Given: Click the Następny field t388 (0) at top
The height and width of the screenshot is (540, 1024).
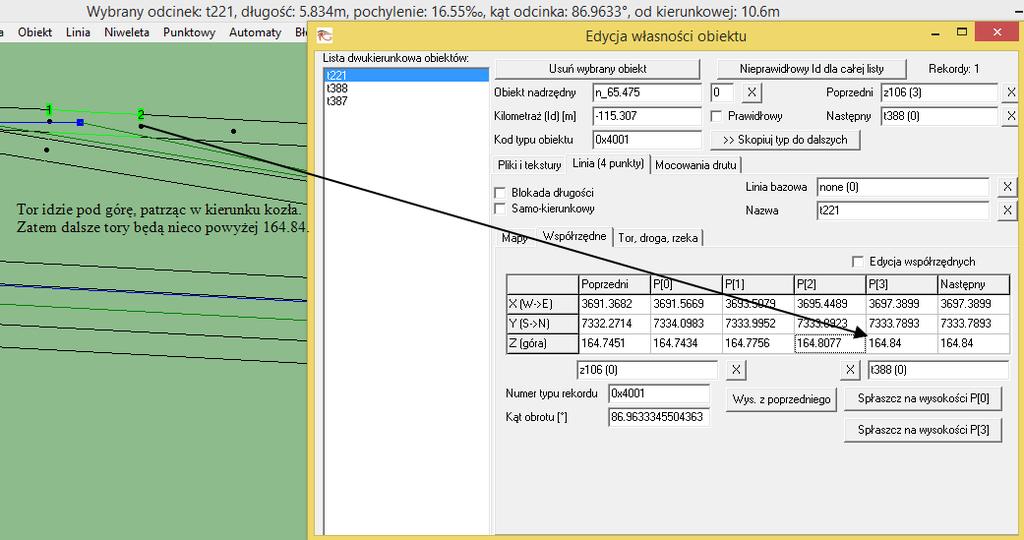Looking at the screenshot, I should click(x=939, y=116).
